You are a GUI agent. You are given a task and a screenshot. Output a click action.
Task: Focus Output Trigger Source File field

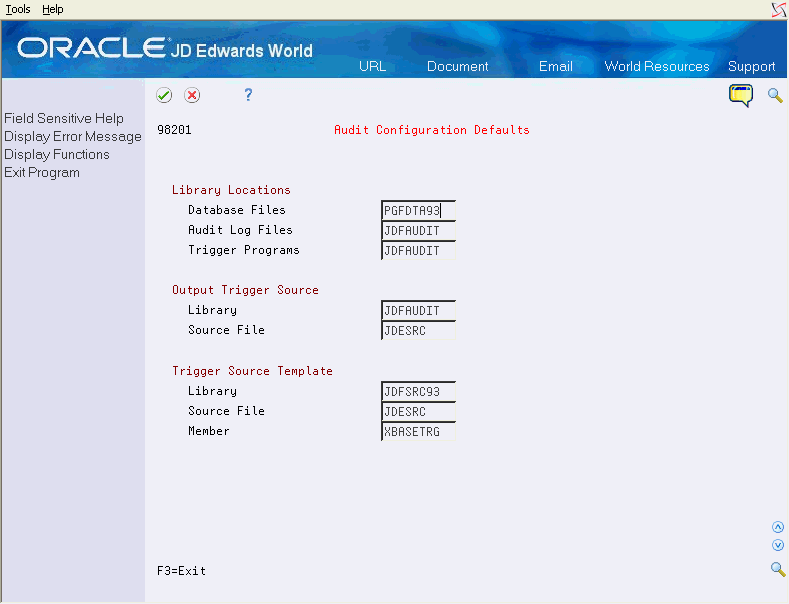coord(419,331)
